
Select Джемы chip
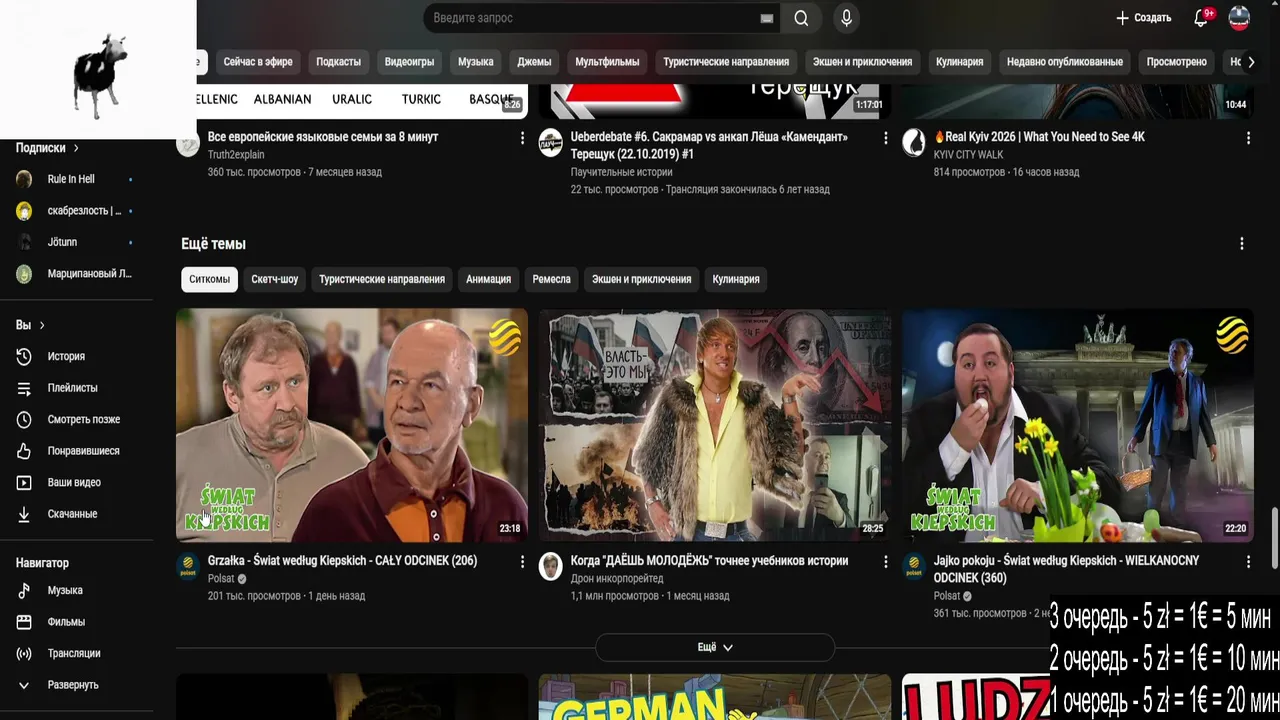click(x=534, y=62)
